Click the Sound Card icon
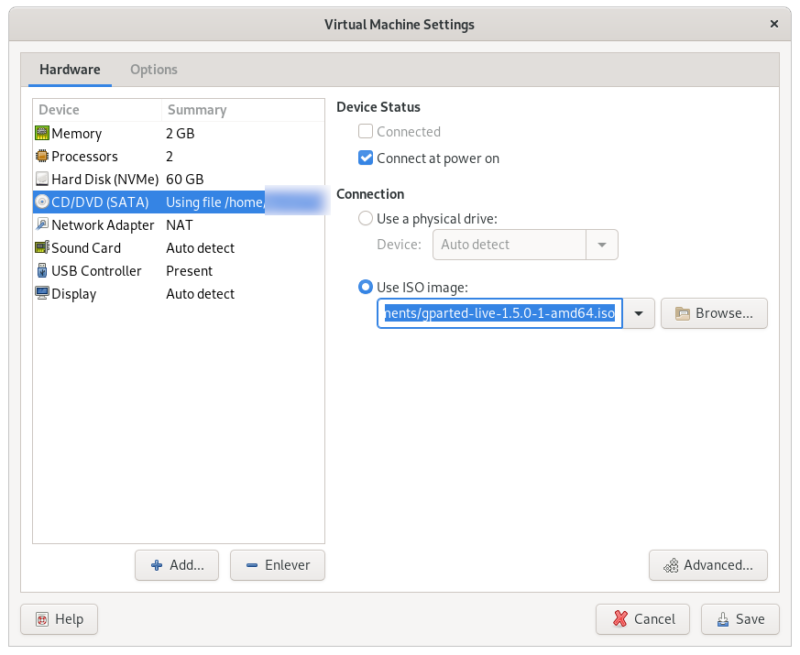This screenshot has height=655, width=800. pyautogui.click(x=42, y=247)
